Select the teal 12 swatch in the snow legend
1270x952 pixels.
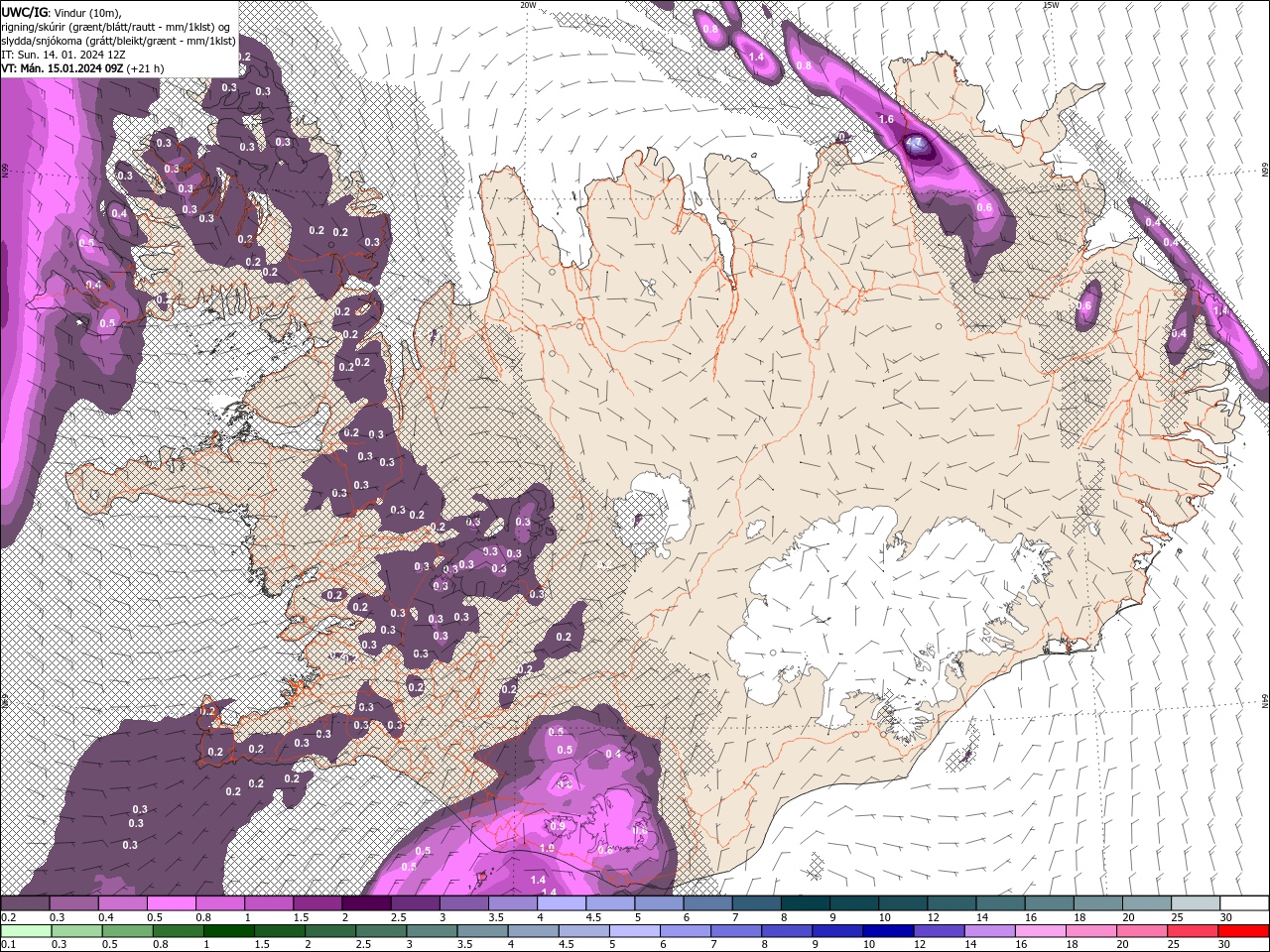point(950,903)
